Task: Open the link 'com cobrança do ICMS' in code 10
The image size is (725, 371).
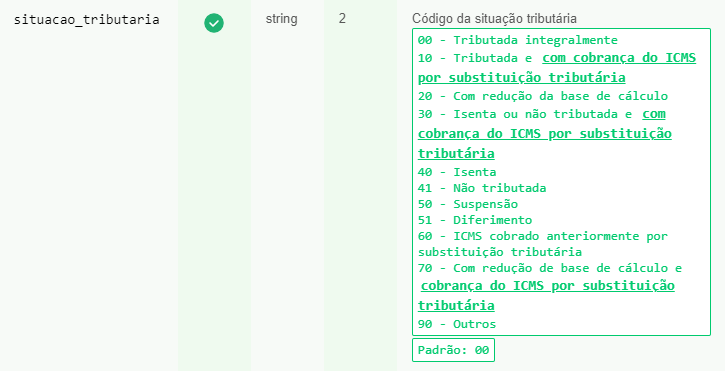Action: coord(619,58)
